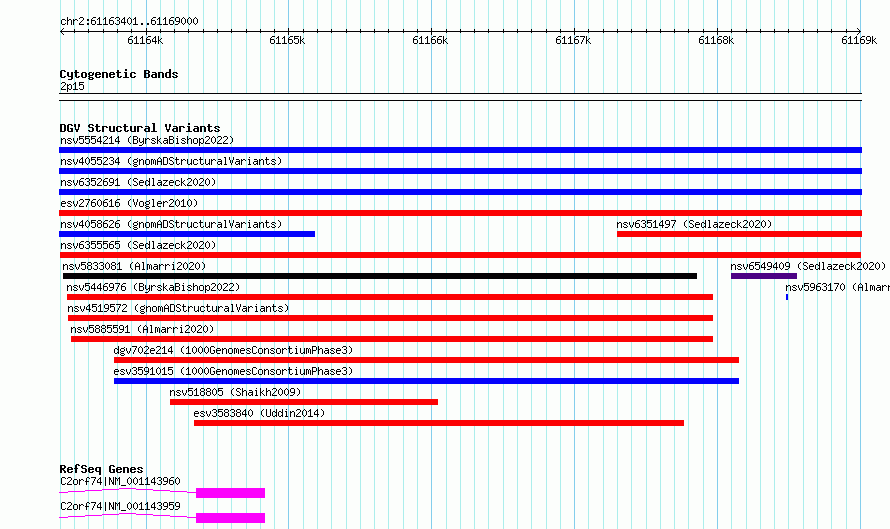The height and width of the screenshot is (529, 890).
Task: Click the 61169k ruler tick label
Action: pyautogui.click(x=859, y=40)
